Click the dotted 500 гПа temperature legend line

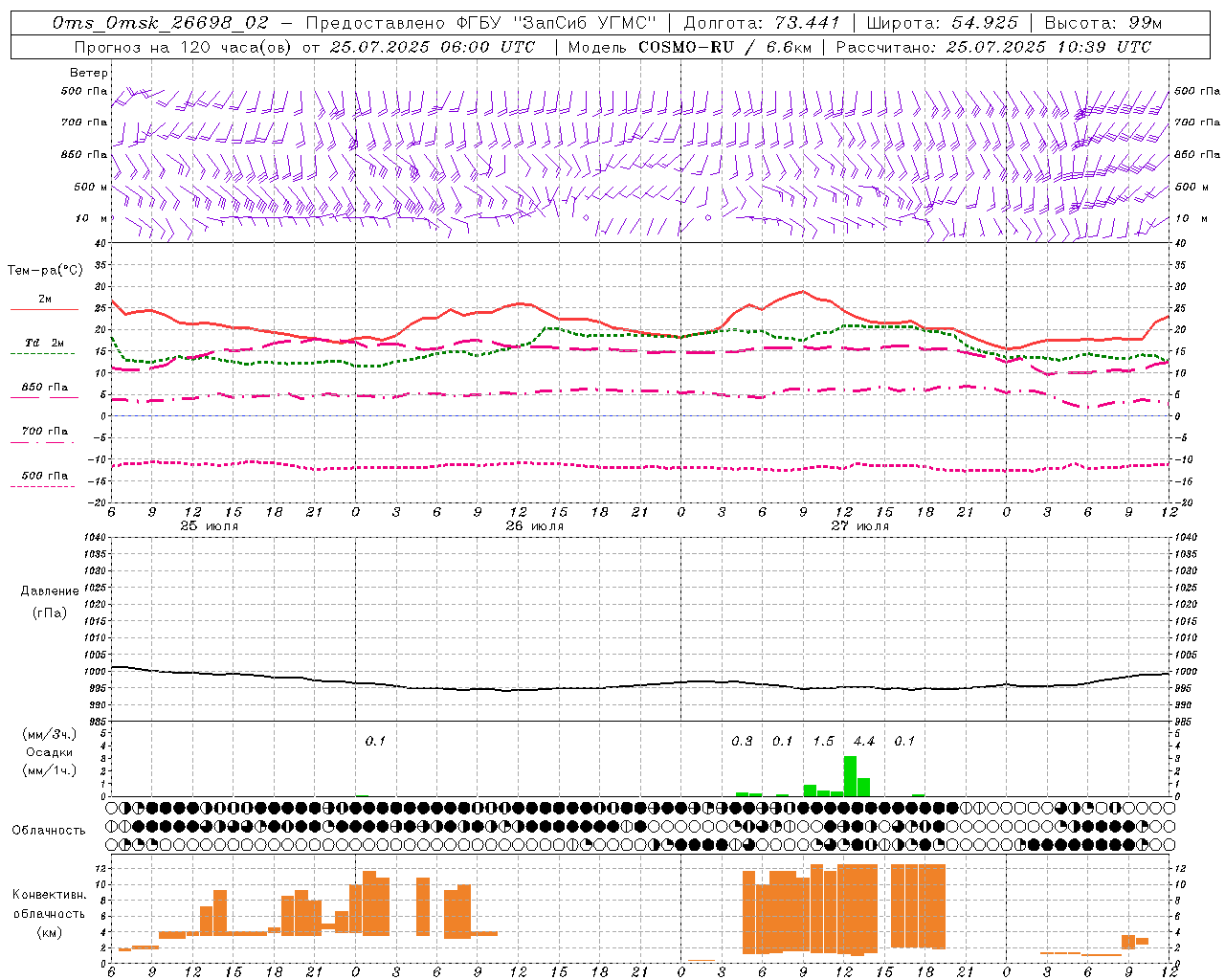[x=42, y=487]
